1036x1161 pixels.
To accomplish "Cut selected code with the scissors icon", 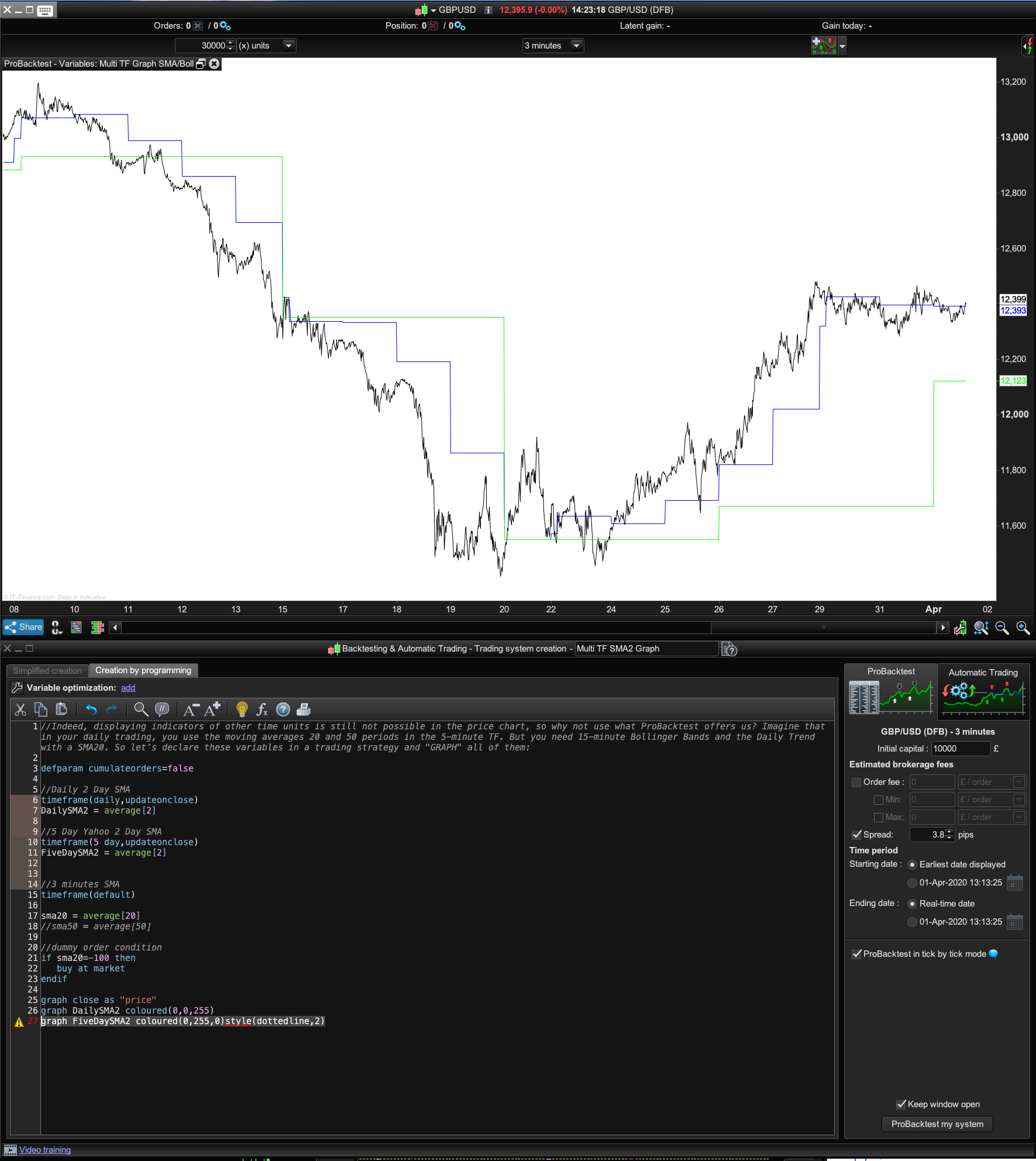I will coord(20,709).
